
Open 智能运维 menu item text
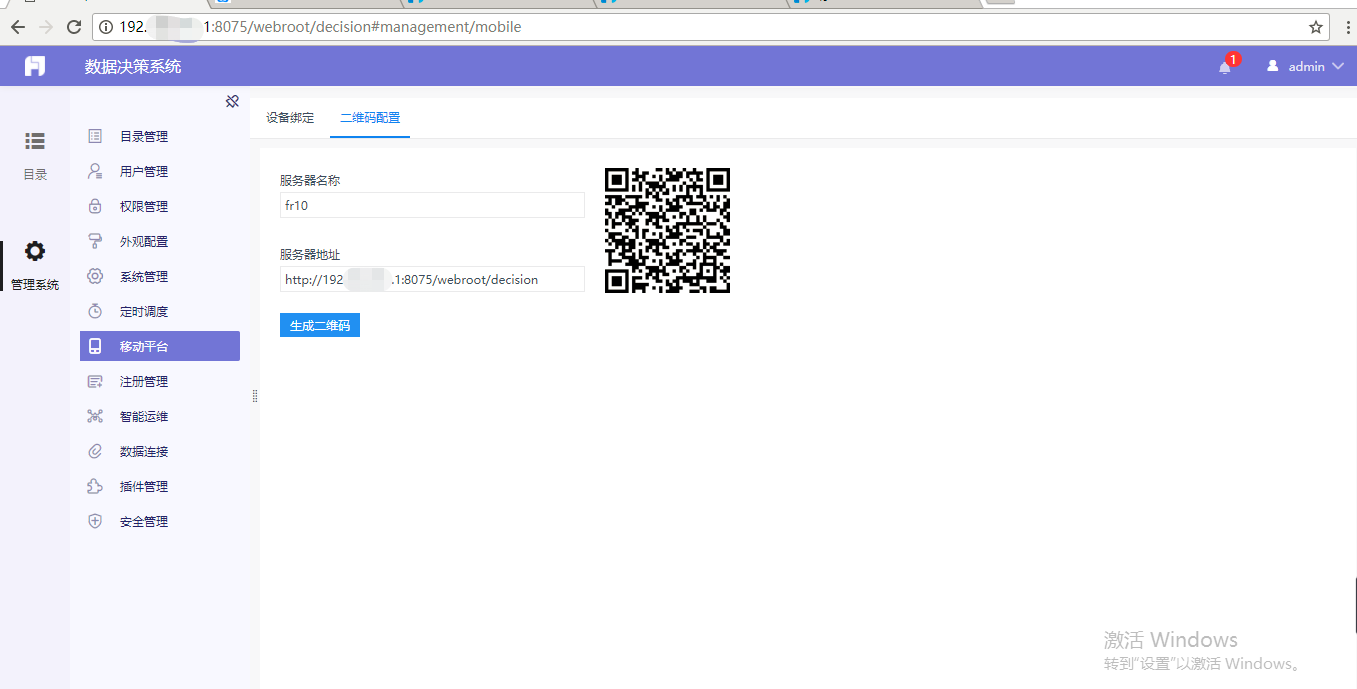point(144,417)
